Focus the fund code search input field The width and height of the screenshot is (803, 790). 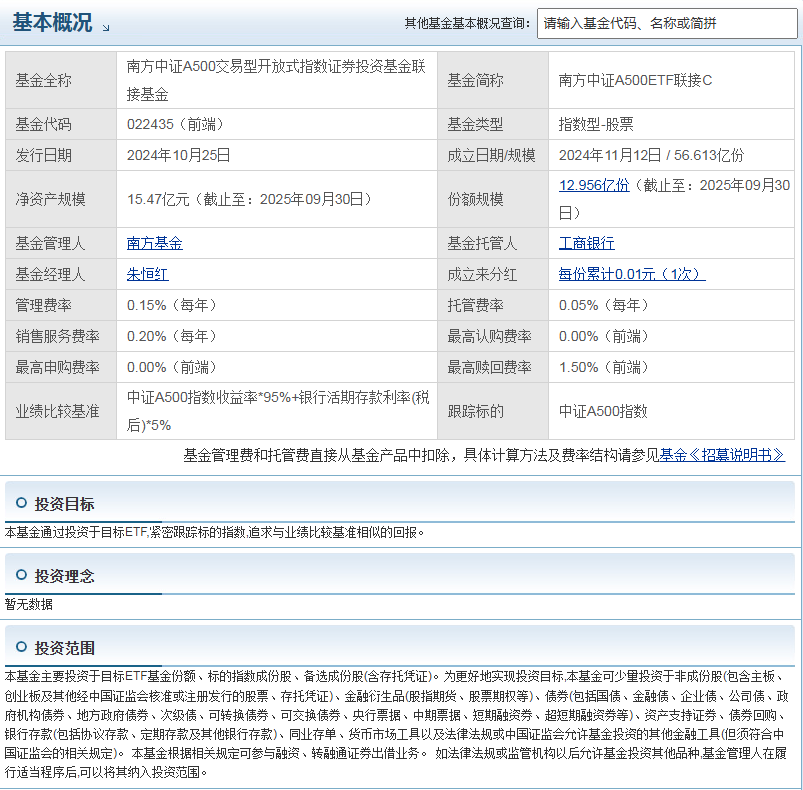click(667, 24)
